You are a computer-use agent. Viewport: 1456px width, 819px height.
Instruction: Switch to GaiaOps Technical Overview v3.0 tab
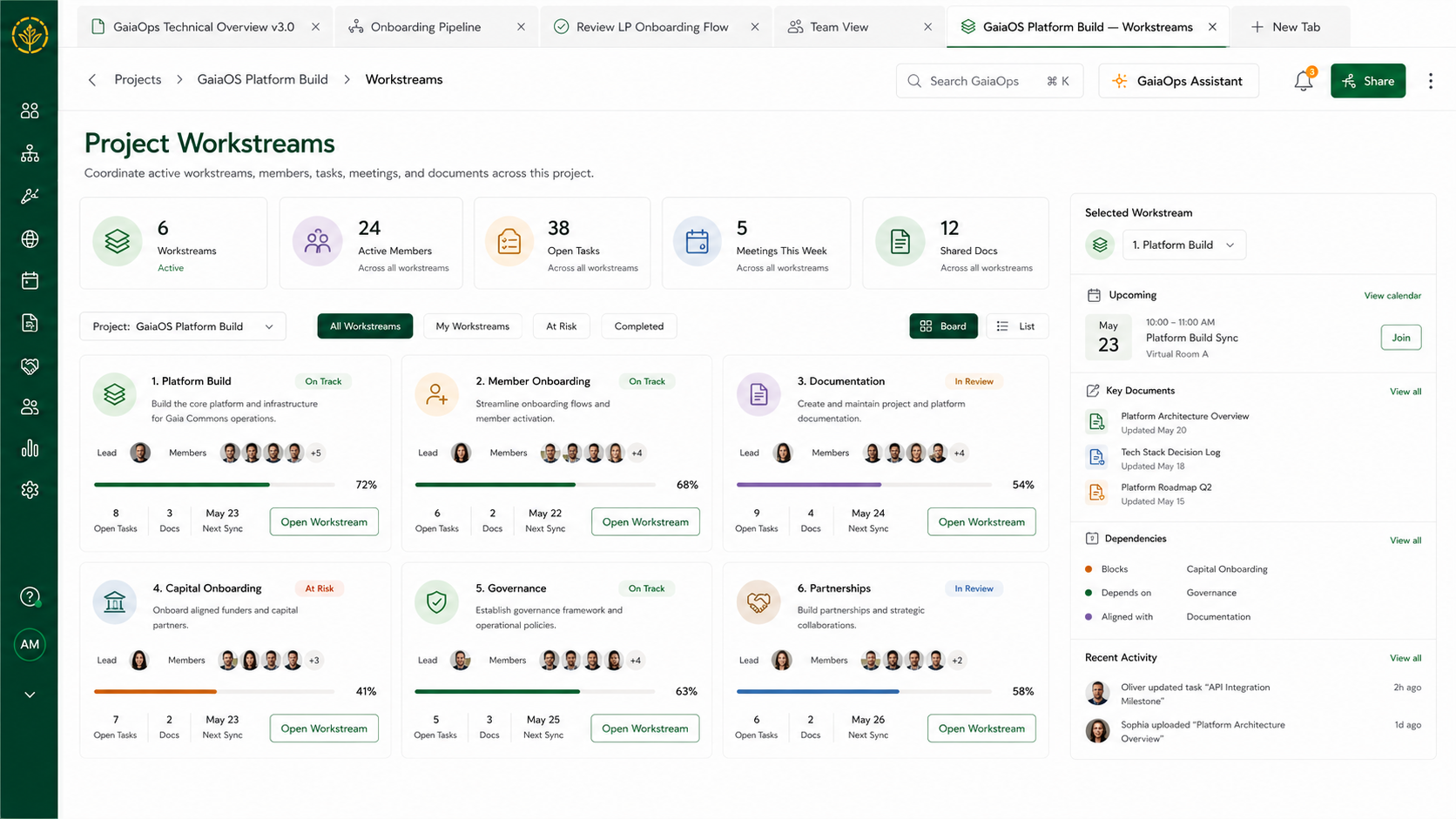[x=204, y=27]
